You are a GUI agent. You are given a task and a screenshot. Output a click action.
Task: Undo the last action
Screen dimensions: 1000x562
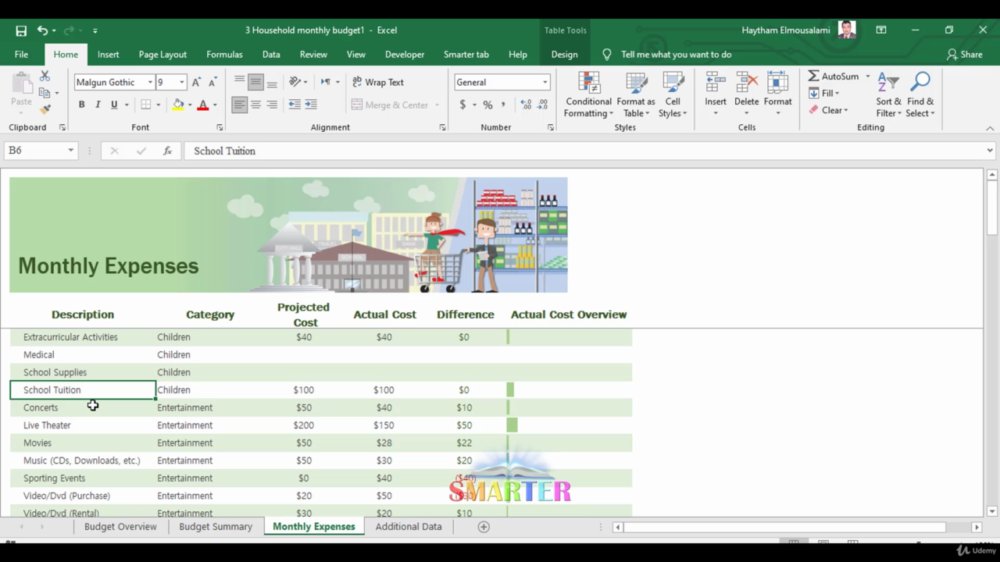[43, 30]
